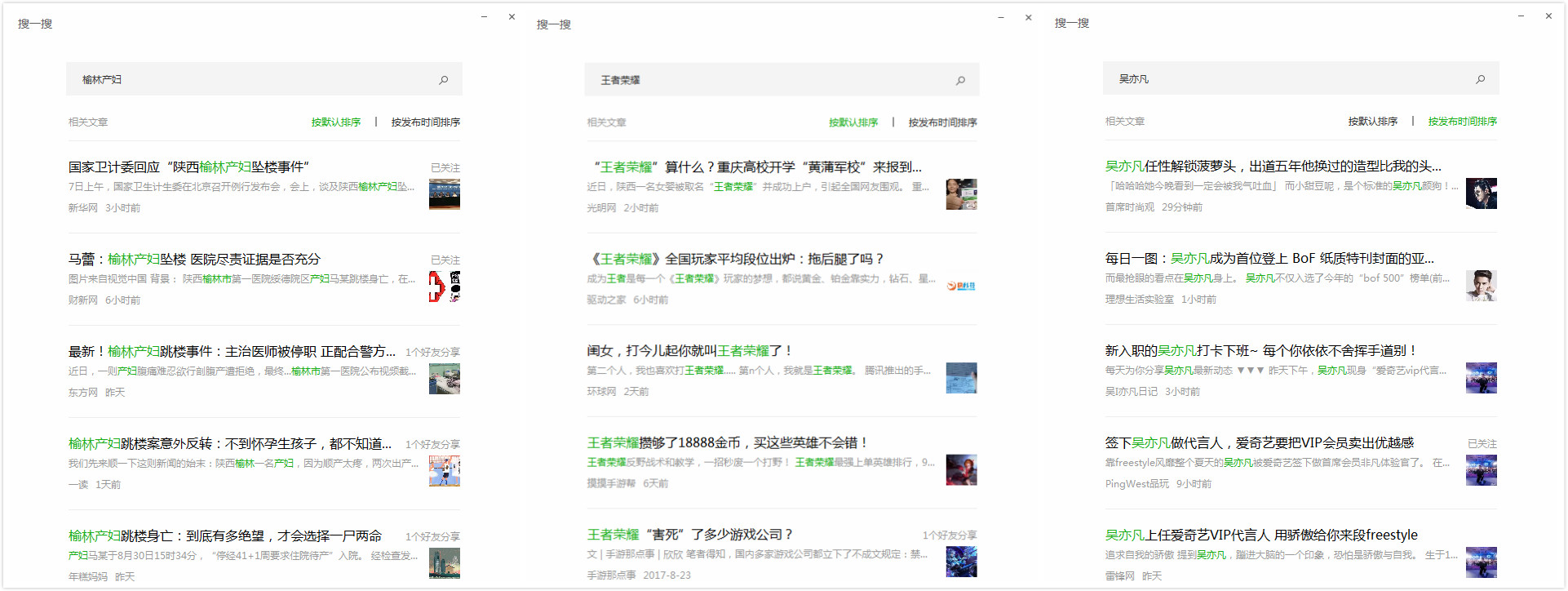
Task: Open article 国家卫计委回应“陕西榆林产妇坠楼事件”
Action: (x=189, y=167)
